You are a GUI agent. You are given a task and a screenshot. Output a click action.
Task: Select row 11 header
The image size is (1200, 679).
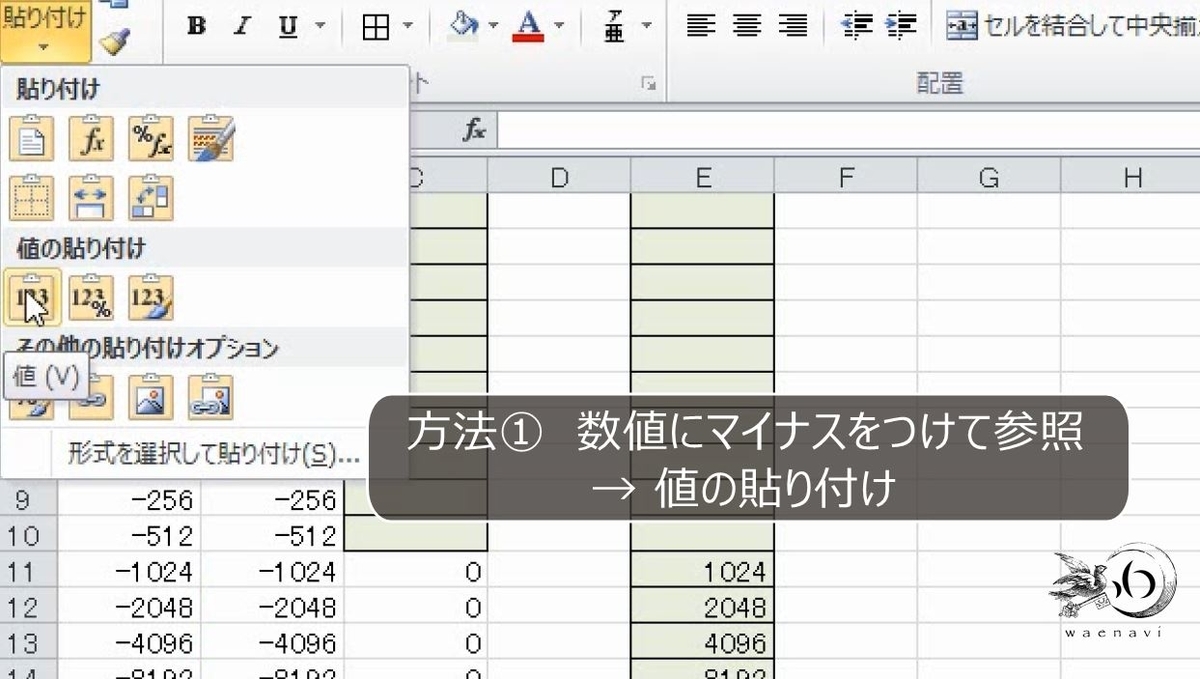click(x=28, y=572)
